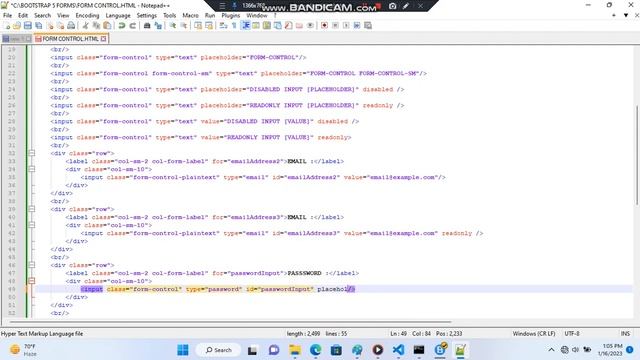640x360 pixels.
Task: Click Windows (CR LF) in status bar
Action: 534,333
